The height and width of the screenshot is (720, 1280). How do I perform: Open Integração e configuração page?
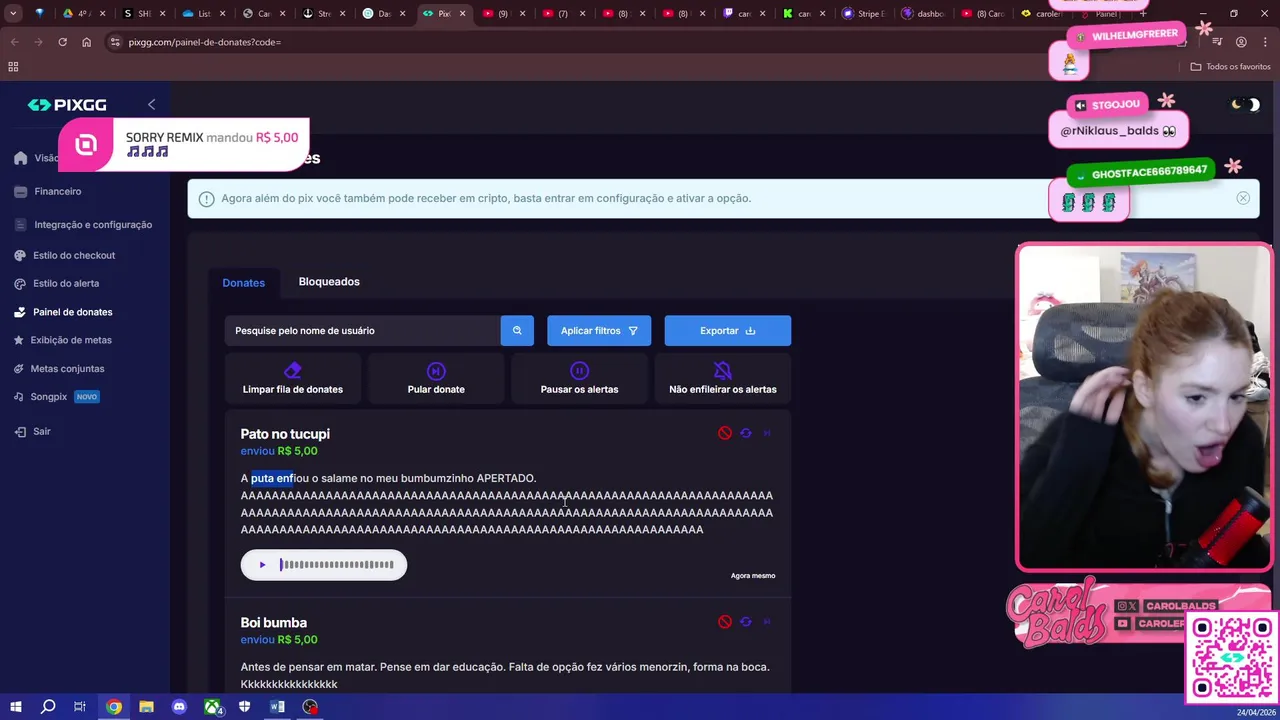[93, 225]
